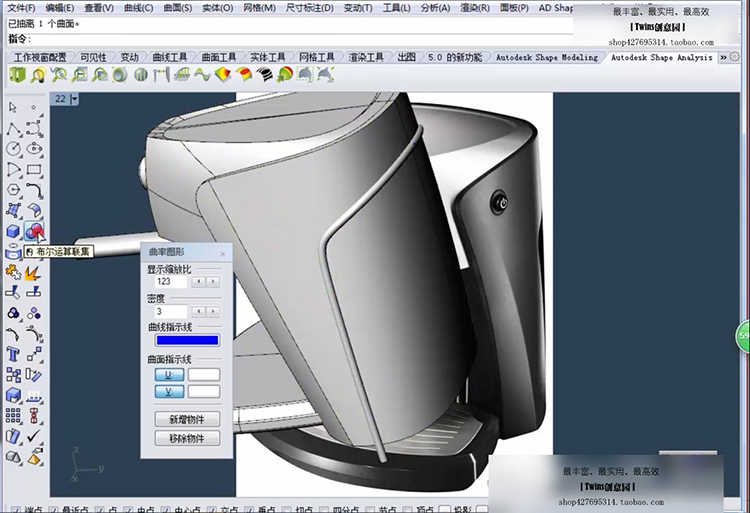Screen dimensions: 750x513
Task: Open the white color swatch beside V
Action: click(204, 392)
